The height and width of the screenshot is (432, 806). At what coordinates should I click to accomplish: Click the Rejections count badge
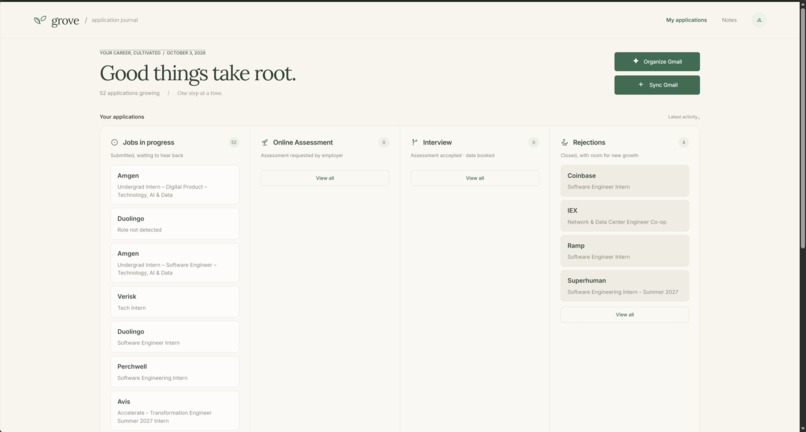coord(683,142)
